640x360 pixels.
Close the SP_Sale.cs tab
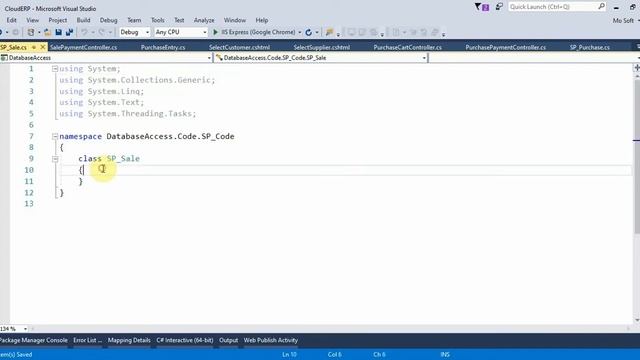(42, 47)
